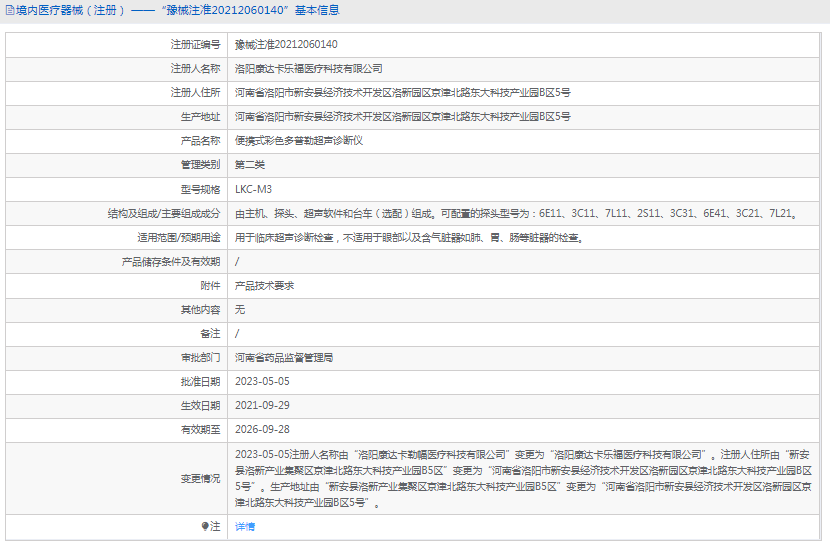Click registration number value 豫械注准20212060140 in table
Screen dimensions: 830x545
[286, 44]
